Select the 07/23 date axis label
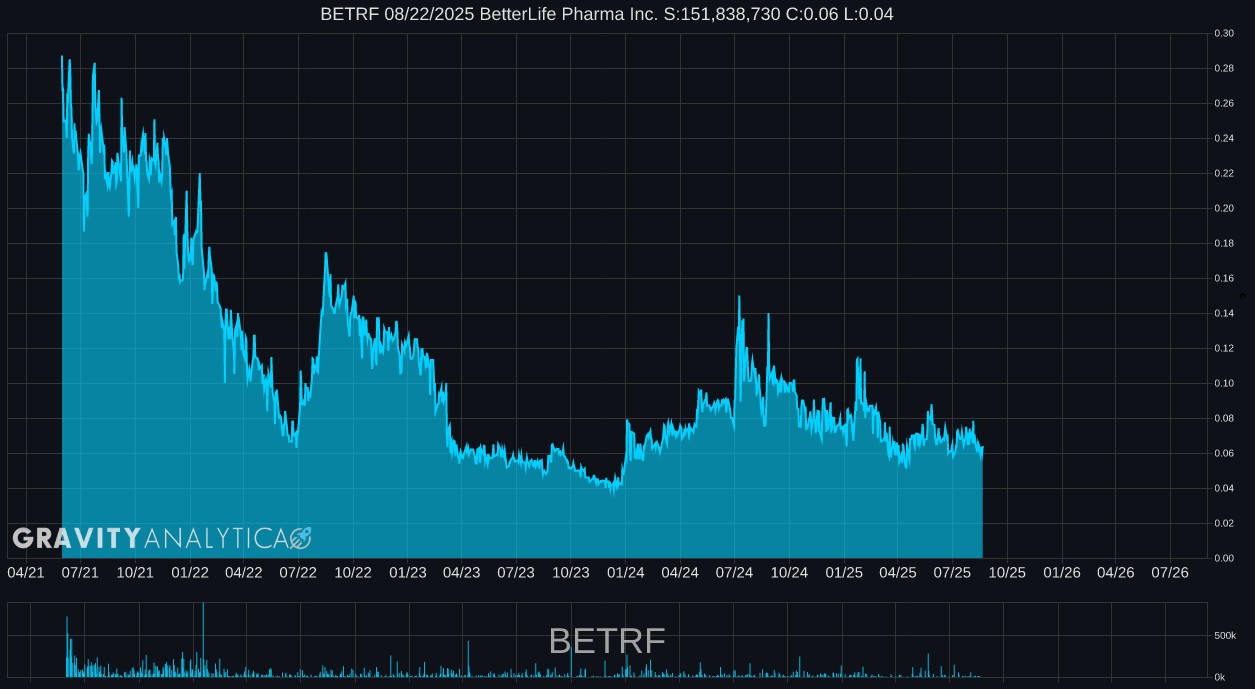 (516, 573)
